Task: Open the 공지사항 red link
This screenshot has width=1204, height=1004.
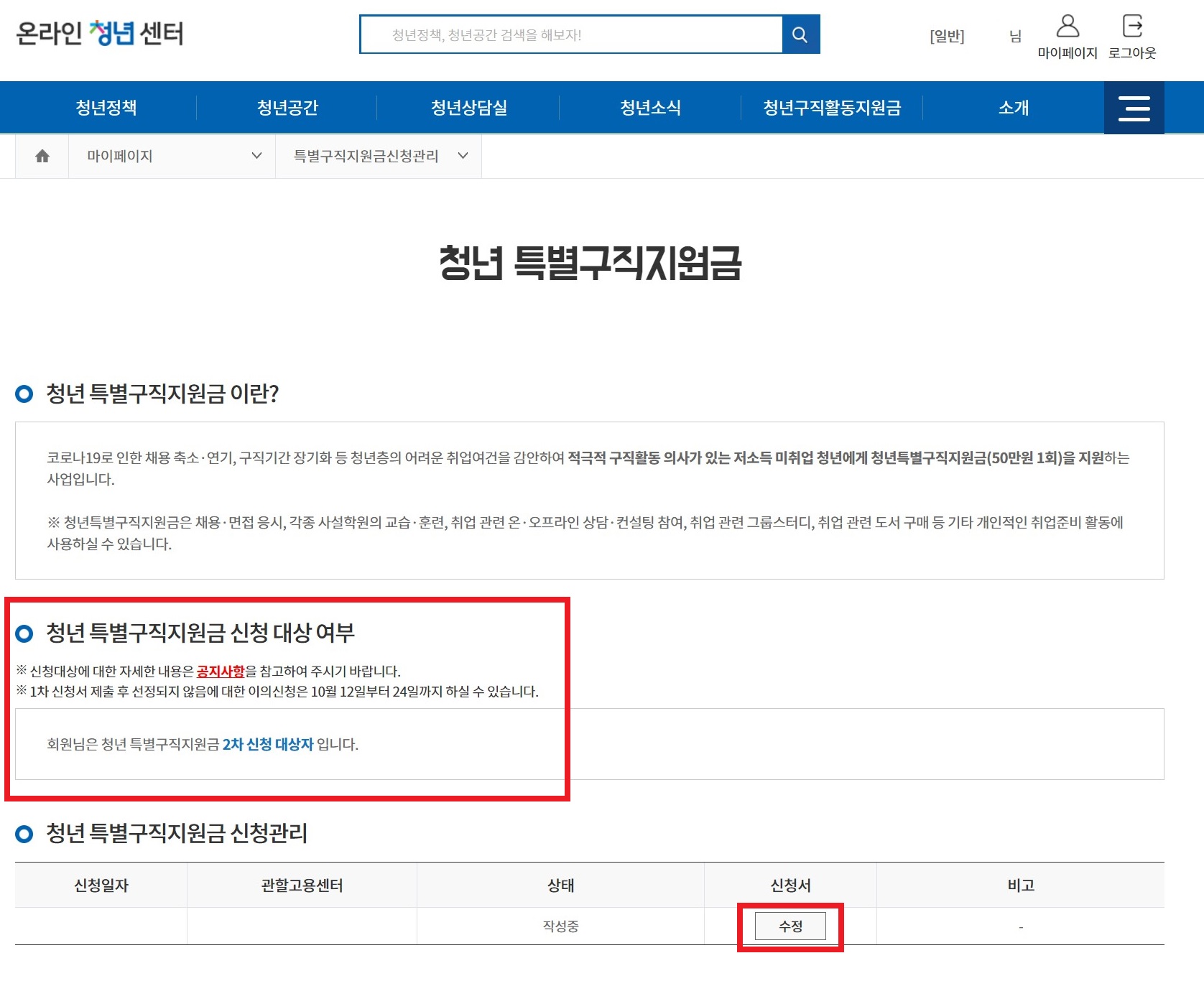Action: (221, 671)
